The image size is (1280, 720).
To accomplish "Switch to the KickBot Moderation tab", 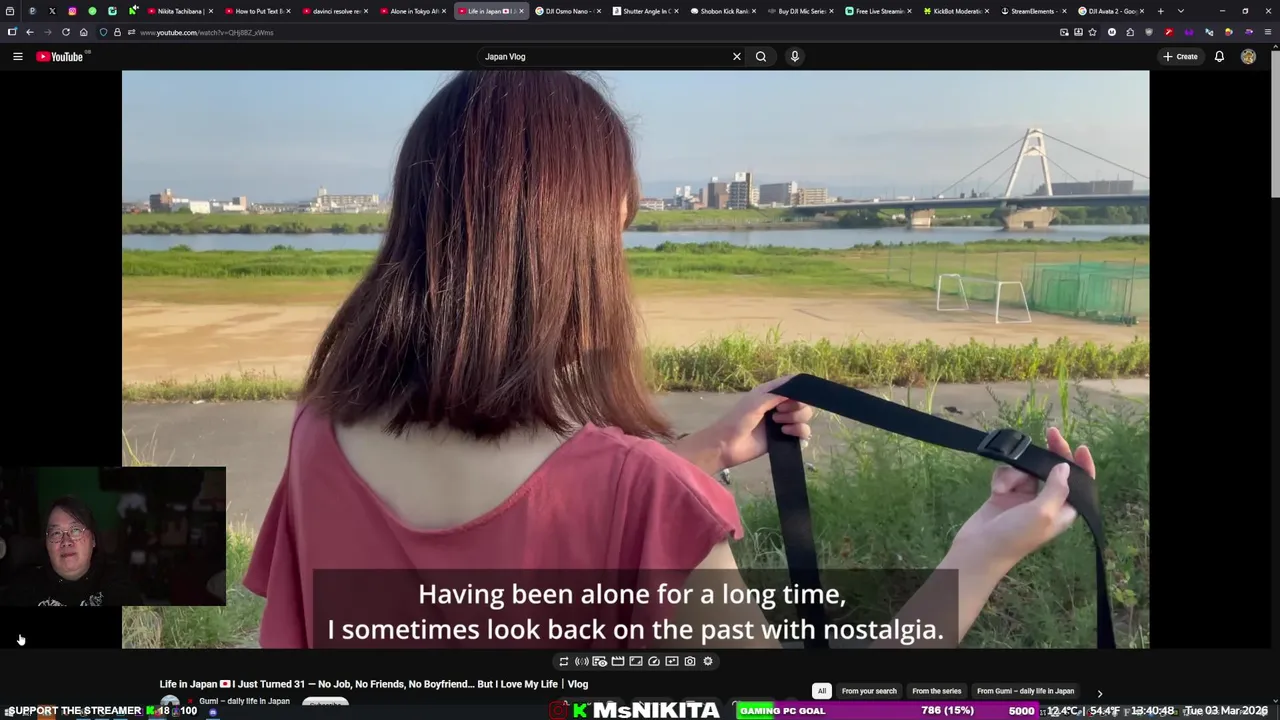I will pos(955,11).
